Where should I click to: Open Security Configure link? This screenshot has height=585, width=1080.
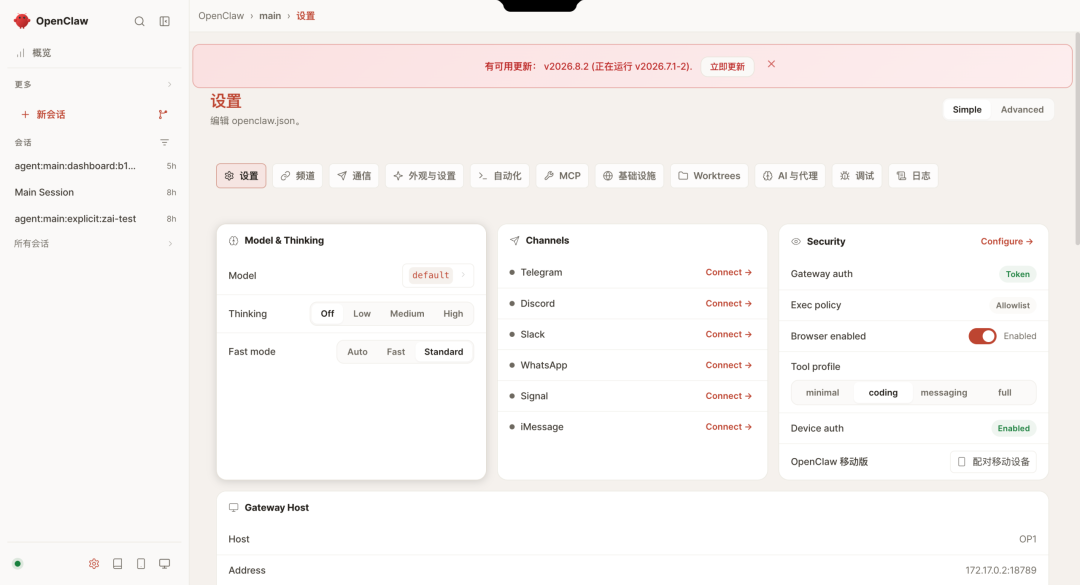1007,241
